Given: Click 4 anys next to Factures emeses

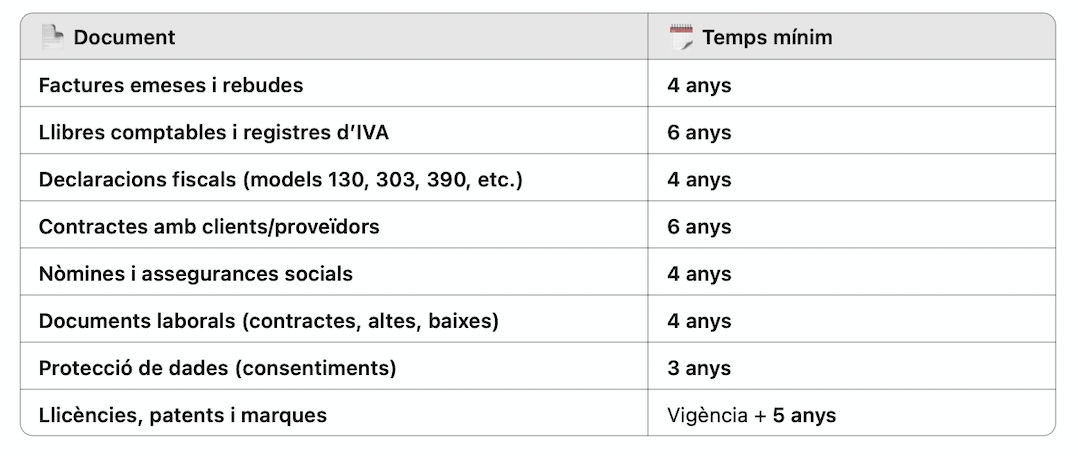Looking at the screenshot, I should point(699,85).
